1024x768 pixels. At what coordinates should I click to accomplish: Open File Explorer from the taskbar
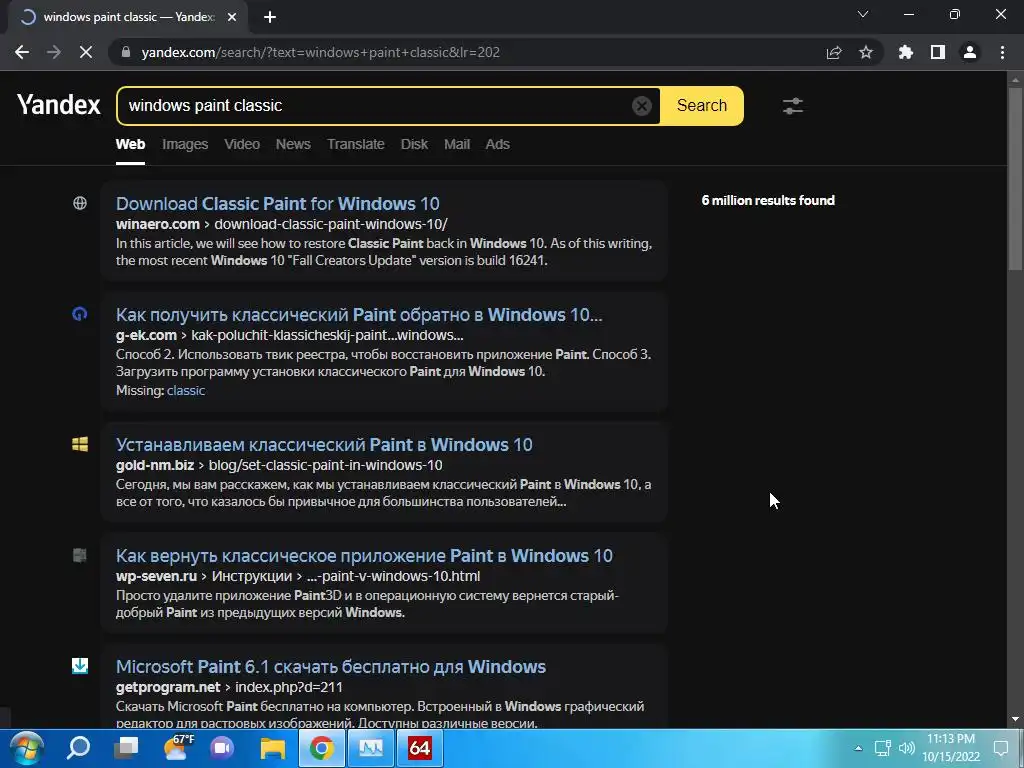point(272,748)
